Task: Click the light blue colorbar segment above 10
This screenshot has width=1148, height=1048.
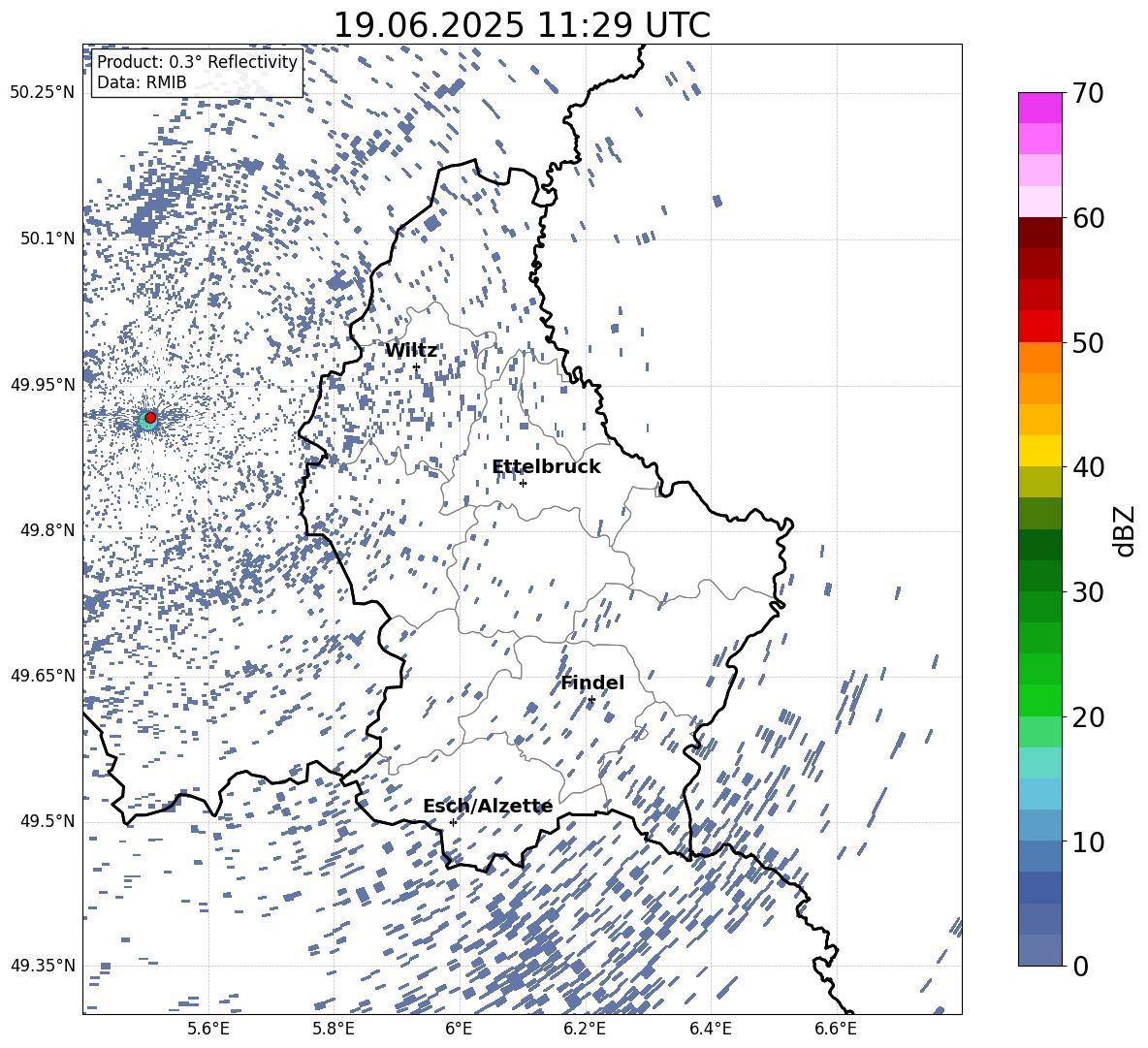Action: (x=1040, y=794)
